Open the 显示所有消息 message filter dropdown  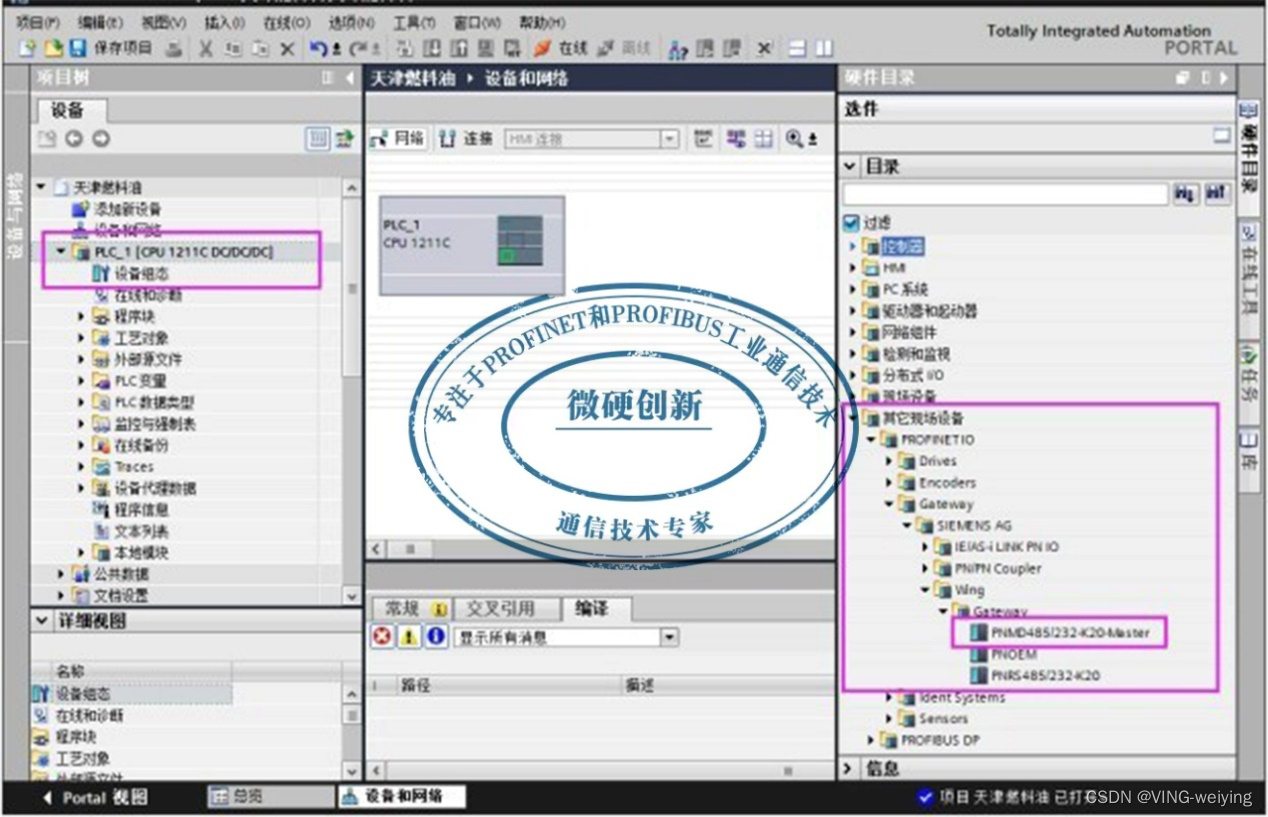click(669, 637)
